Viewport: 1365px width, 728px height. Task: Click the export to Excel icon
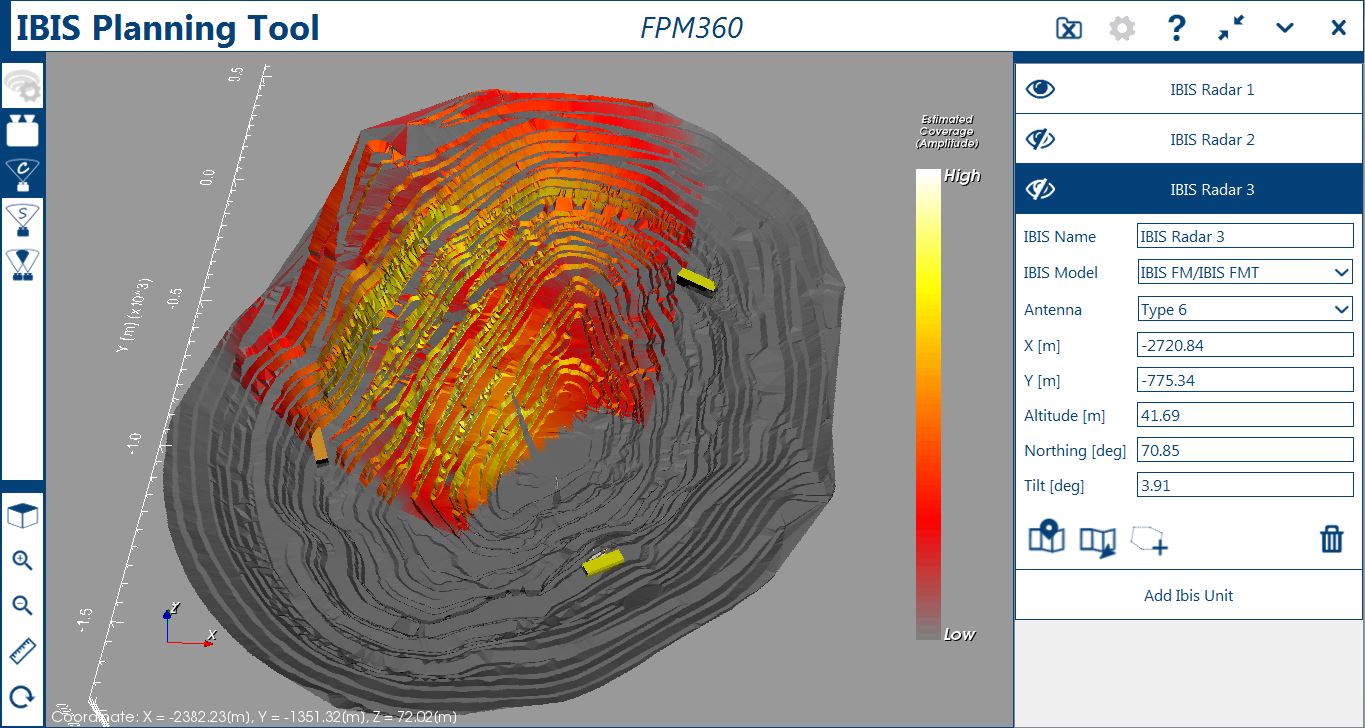(x=1069, y=28)
